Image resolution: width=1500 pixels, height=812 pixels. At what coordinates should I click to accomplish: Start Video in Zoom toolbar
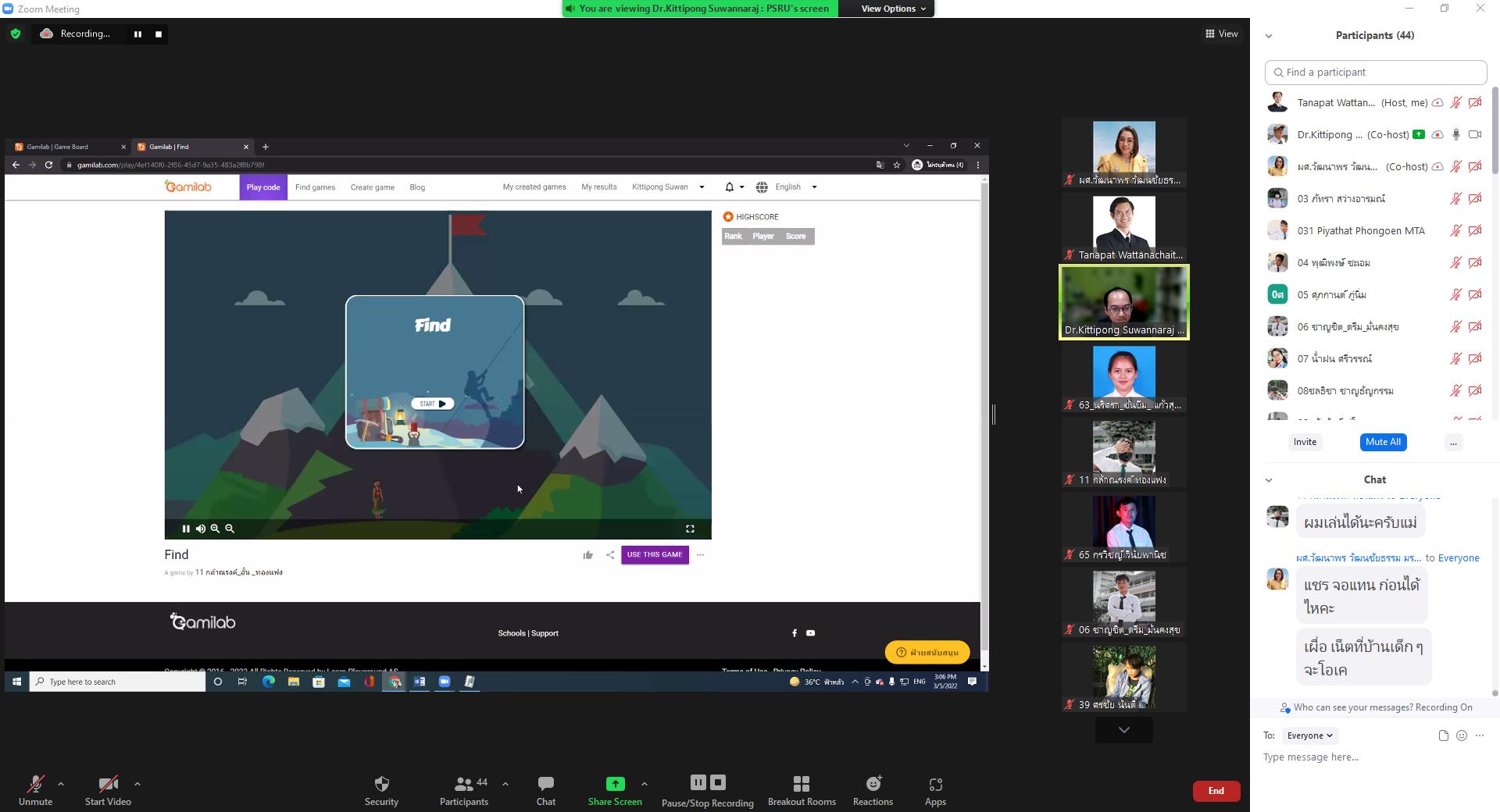pos(108,790)
